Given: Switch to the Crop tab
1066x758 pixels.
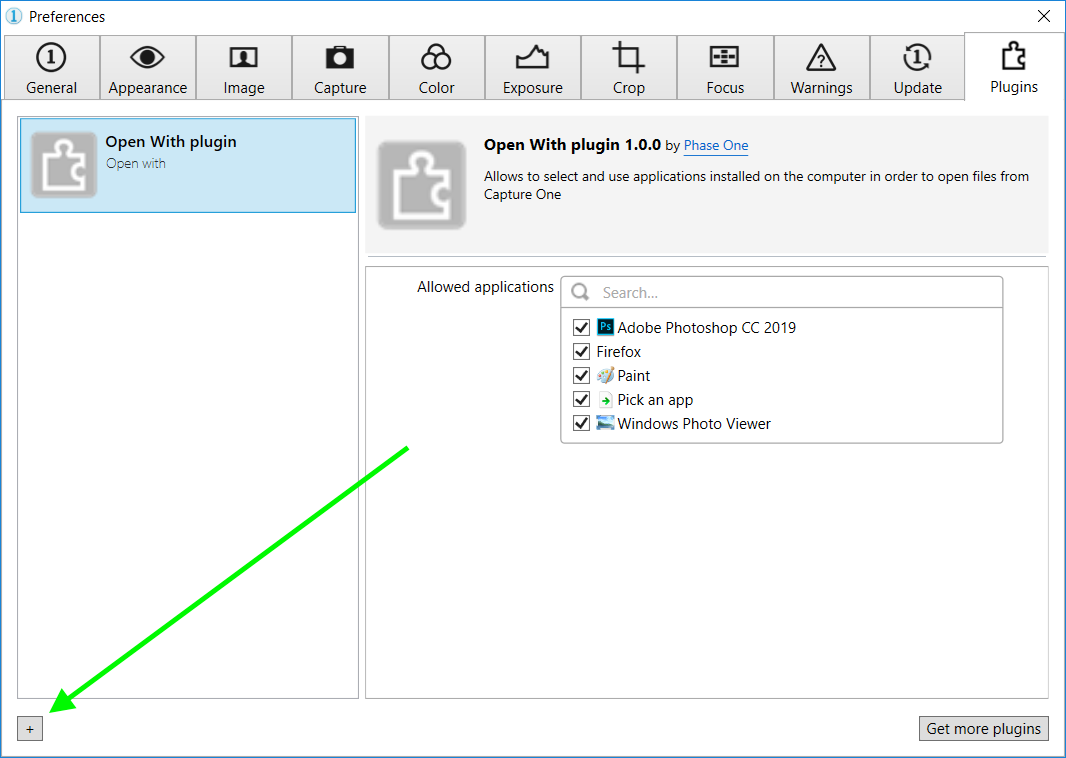Looking at the screenshot, I should 629,68.
